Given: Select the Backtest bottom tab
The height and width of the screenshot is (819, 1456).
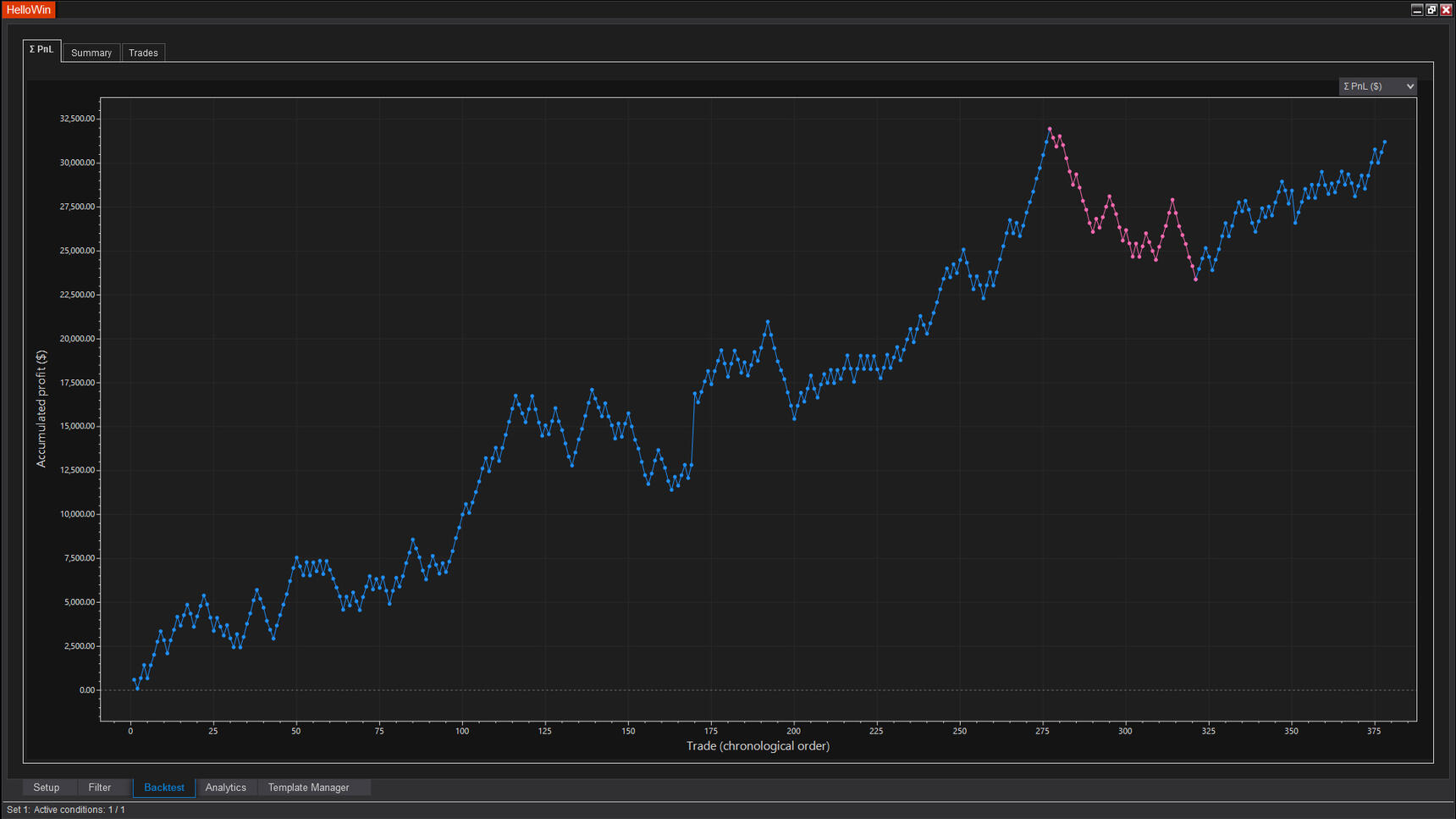Looking at the screenshot, I should tap(164, 788).
